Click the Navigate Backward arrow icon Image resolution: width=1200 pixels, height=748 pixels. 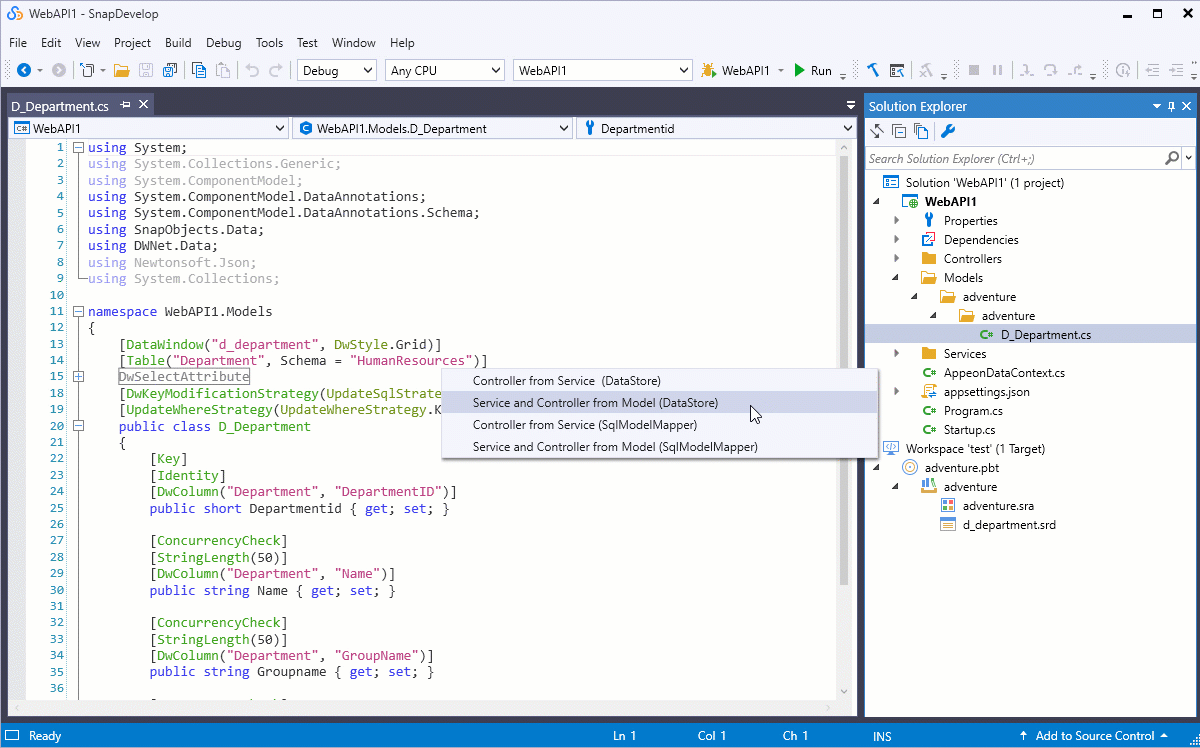(x=24, y=70)
